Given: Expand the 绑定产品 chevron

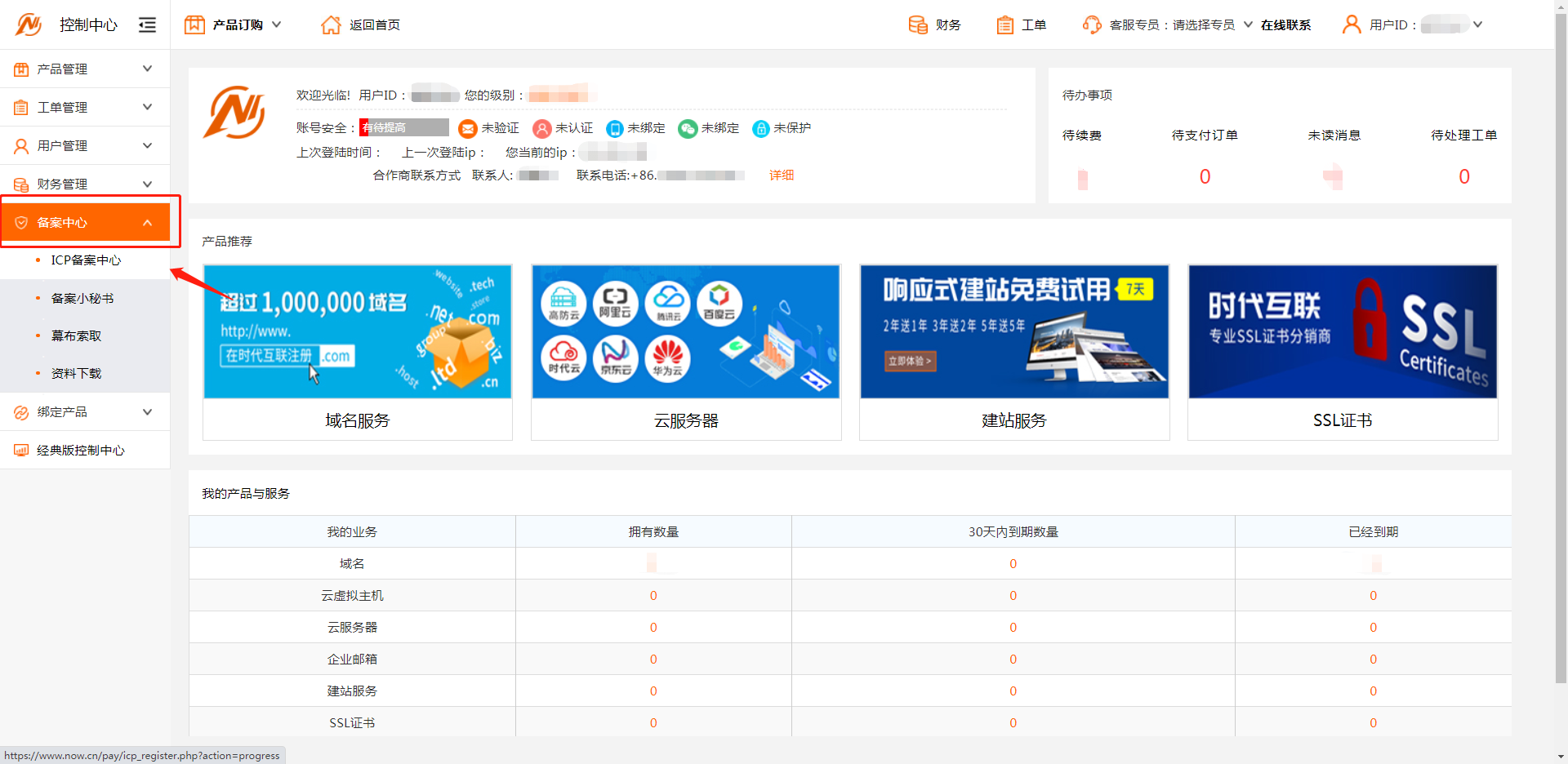Looking at the screenshot, I should coord(148,412).
